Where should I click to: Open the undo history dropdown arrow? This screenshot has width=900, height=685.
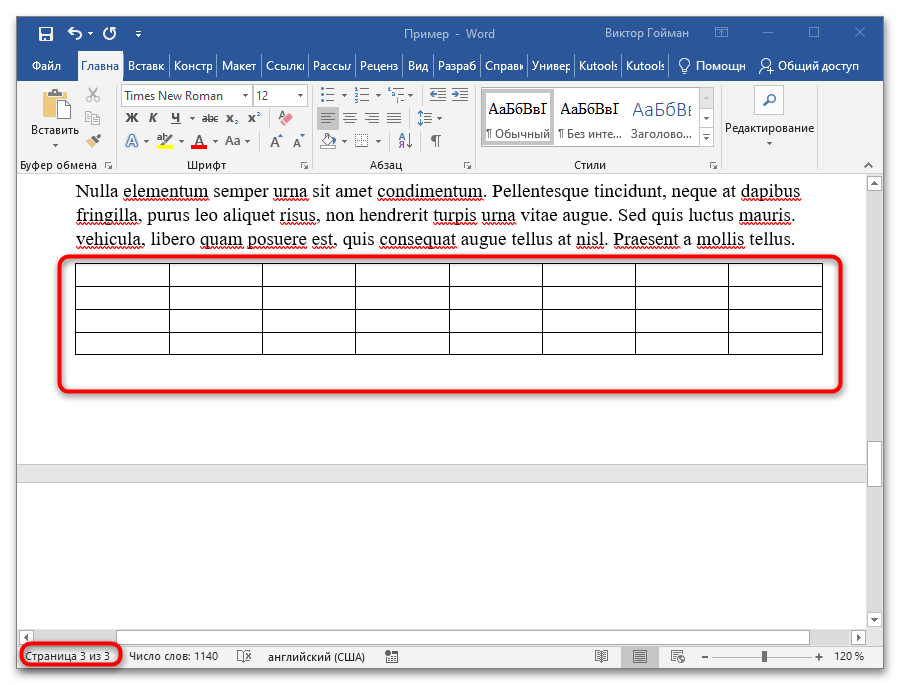point(91,34)
